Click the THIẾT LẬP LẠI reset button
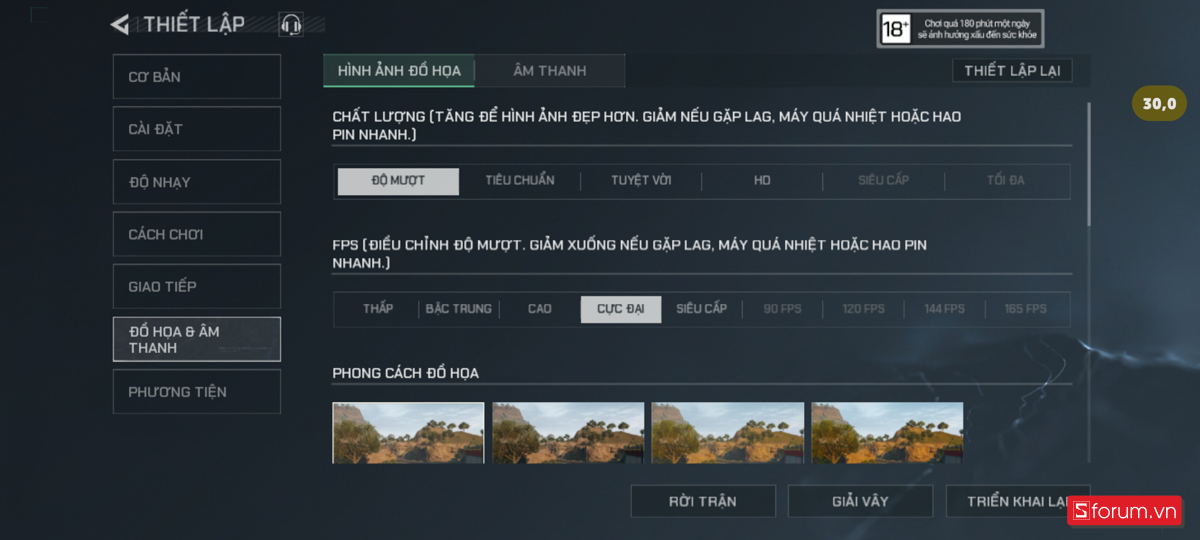Screen dimensions: 1200x540 coord(1012,71)
